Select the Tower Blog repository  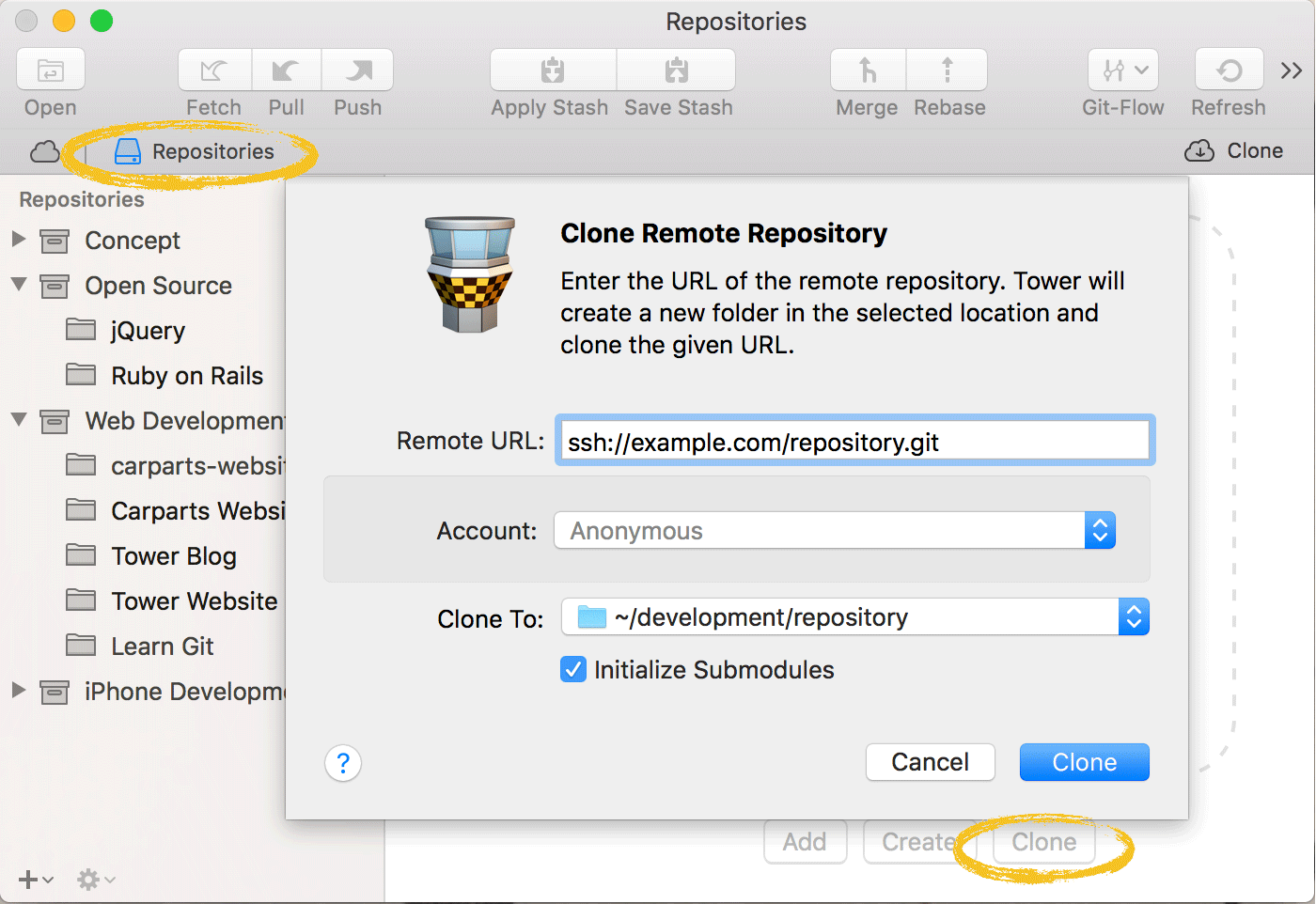coord(174,556)
